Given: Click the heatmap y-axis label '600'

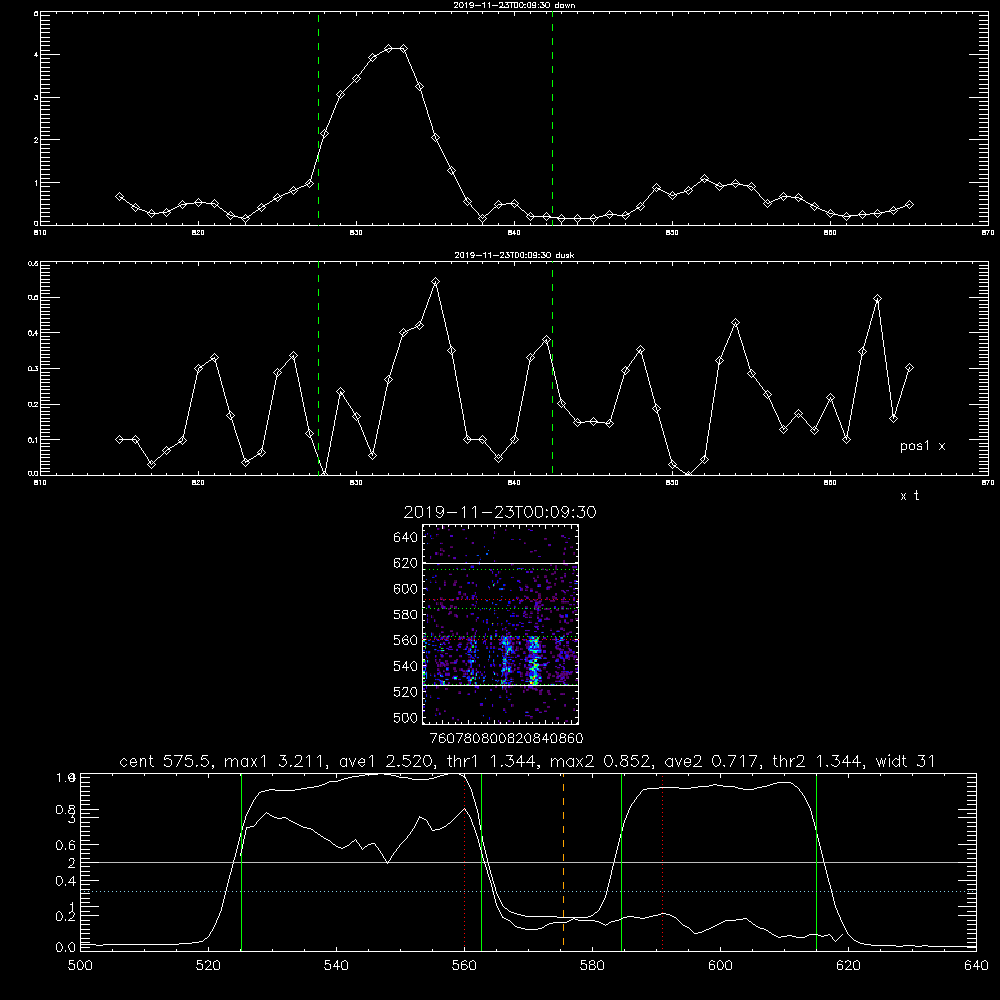Looking at the screenshot, I should pos(405,589).
